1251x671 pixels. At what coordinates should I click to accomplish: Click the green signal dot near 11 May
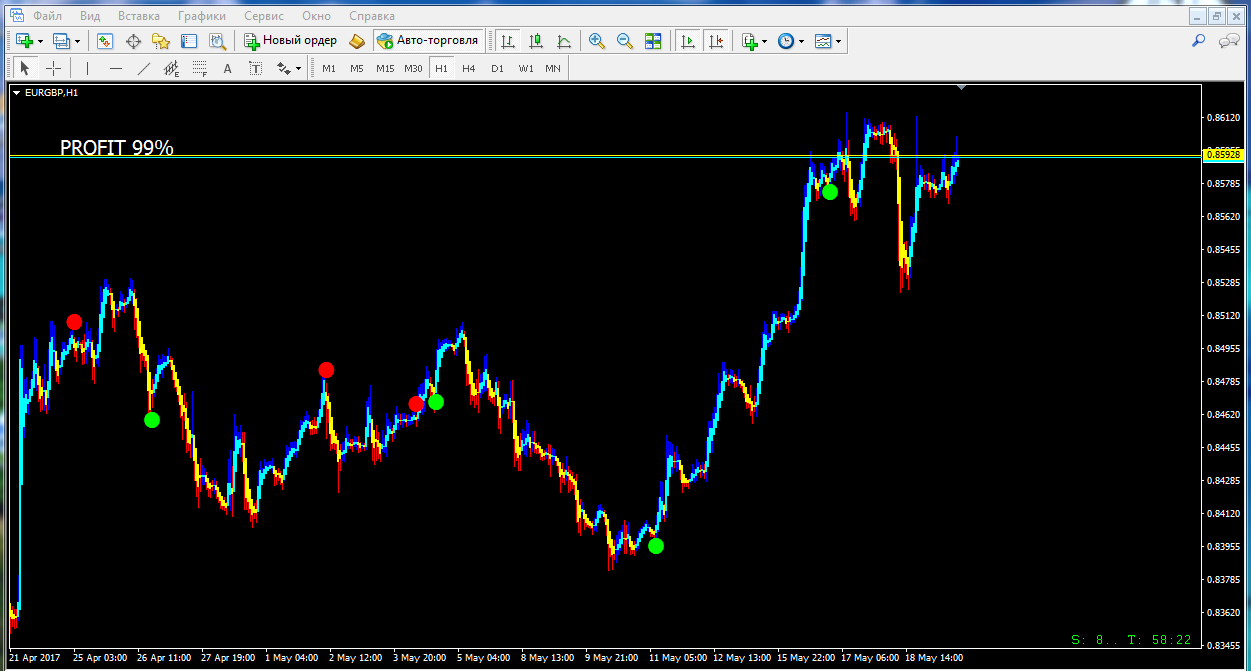click(655, 546)
